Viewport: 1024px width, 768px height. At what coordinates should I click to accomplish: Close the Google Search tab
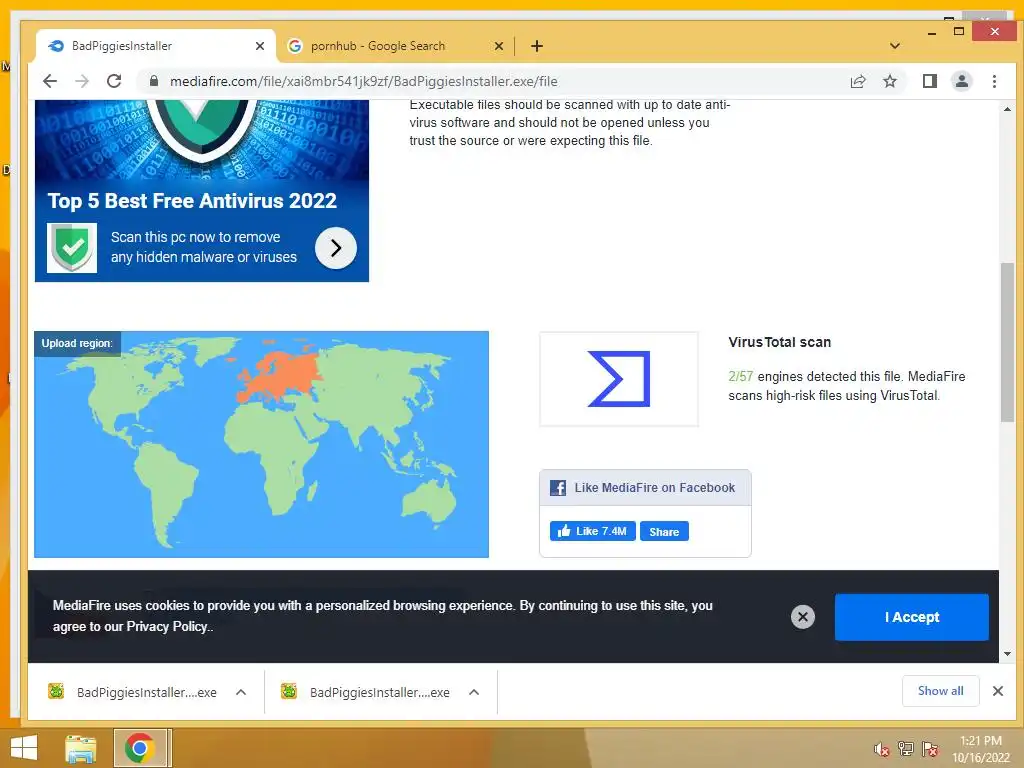[498, 46]
